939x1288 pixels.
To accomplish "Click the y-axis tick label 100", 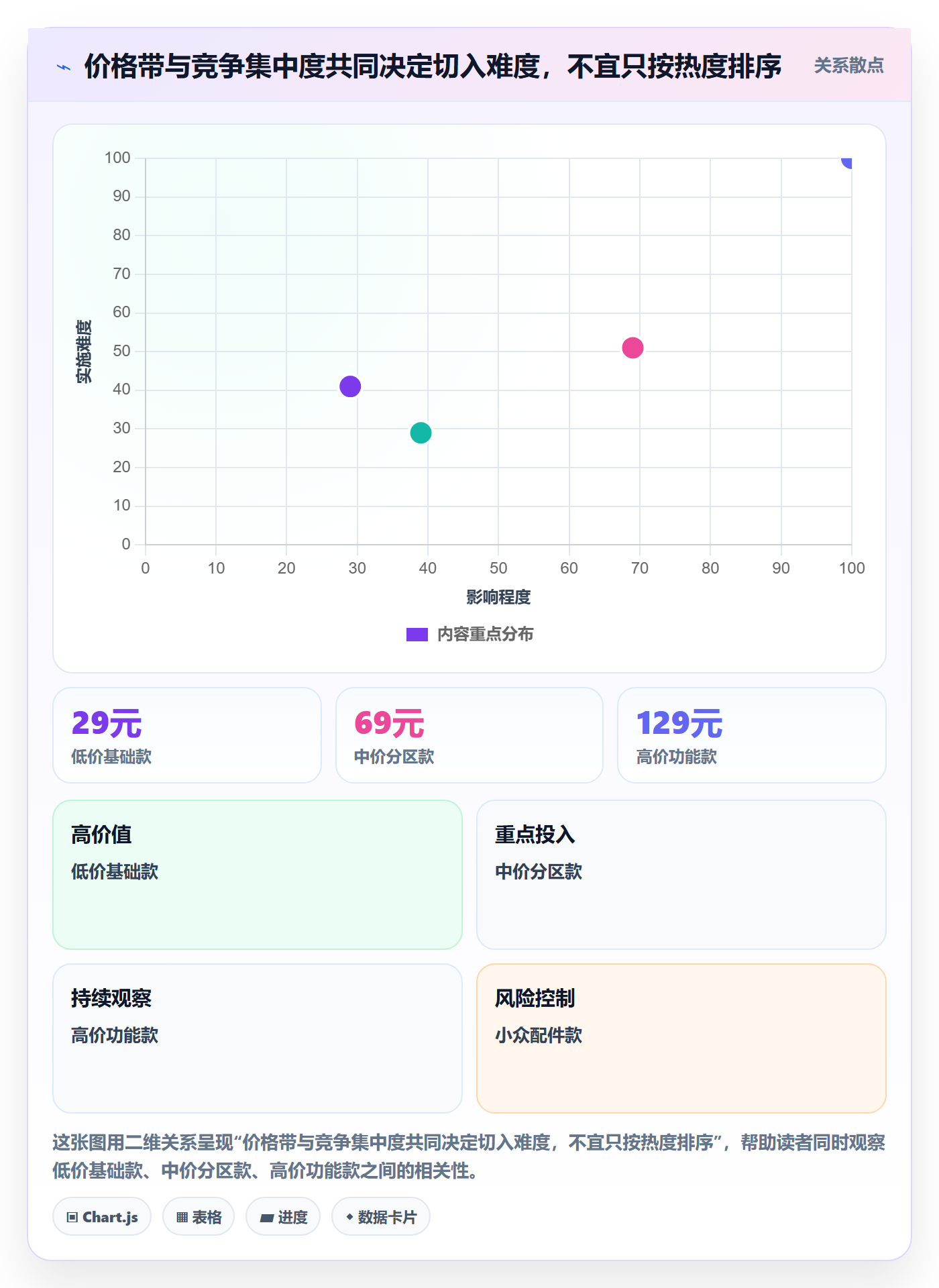I will 117,158.
